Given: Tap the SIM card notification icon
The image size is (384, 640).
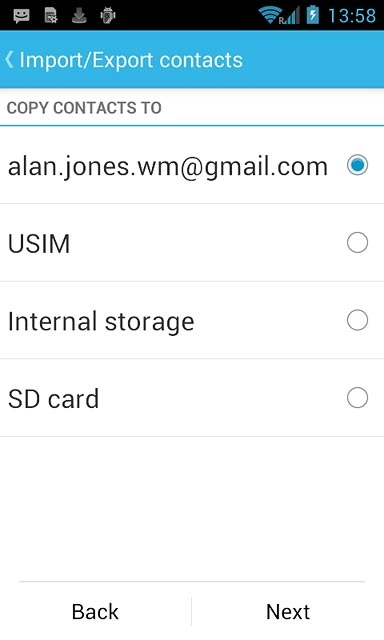Looking at the screenshot, I should tap(51, 16).
